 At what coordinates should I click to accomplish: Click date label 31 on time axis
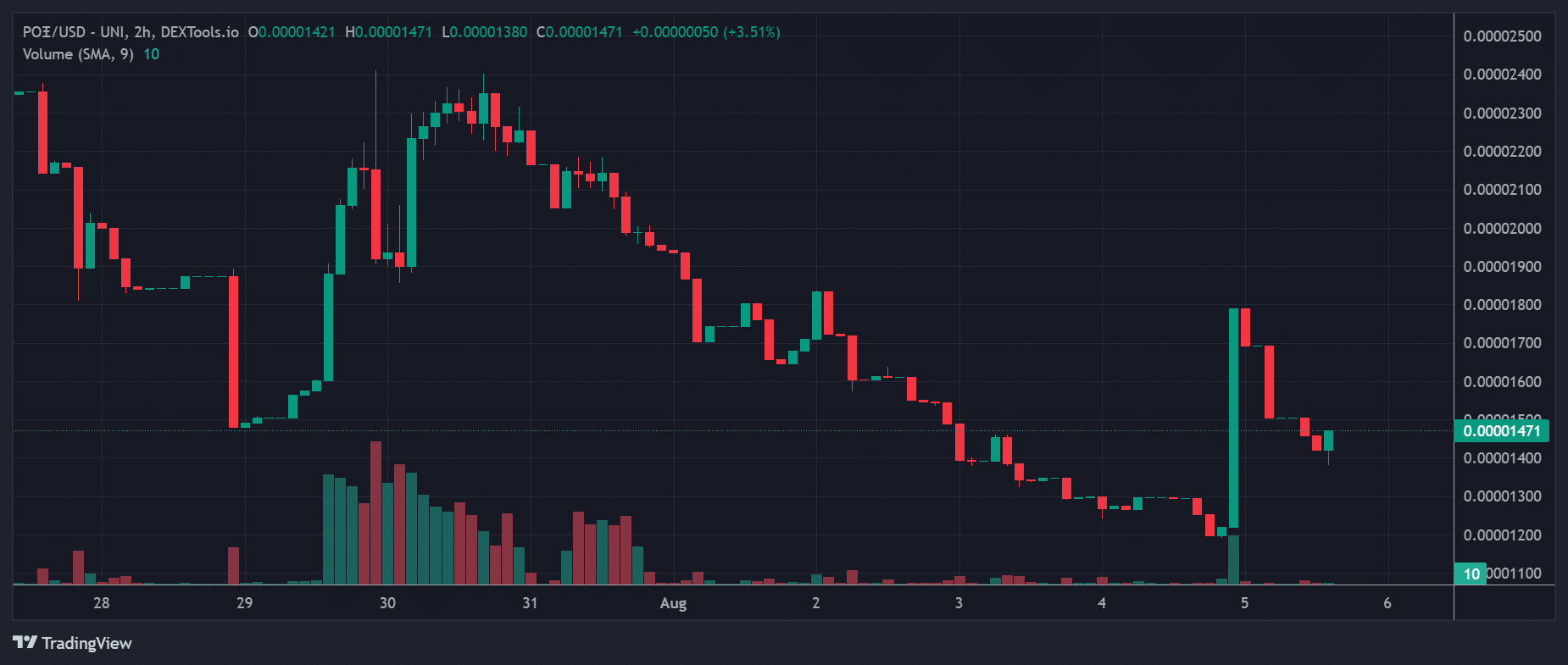click(530, 603)
